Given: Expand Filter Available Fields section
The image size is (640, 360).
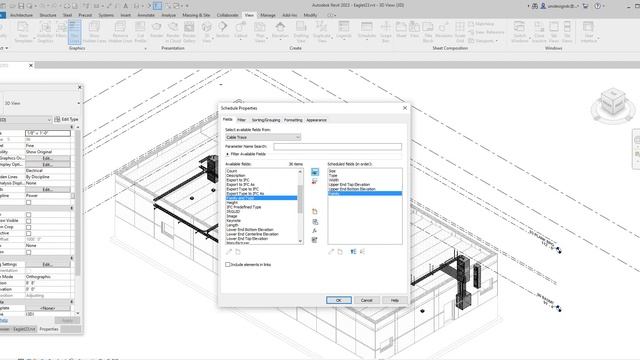Looking at the screenshot, I should coord(228,154).
